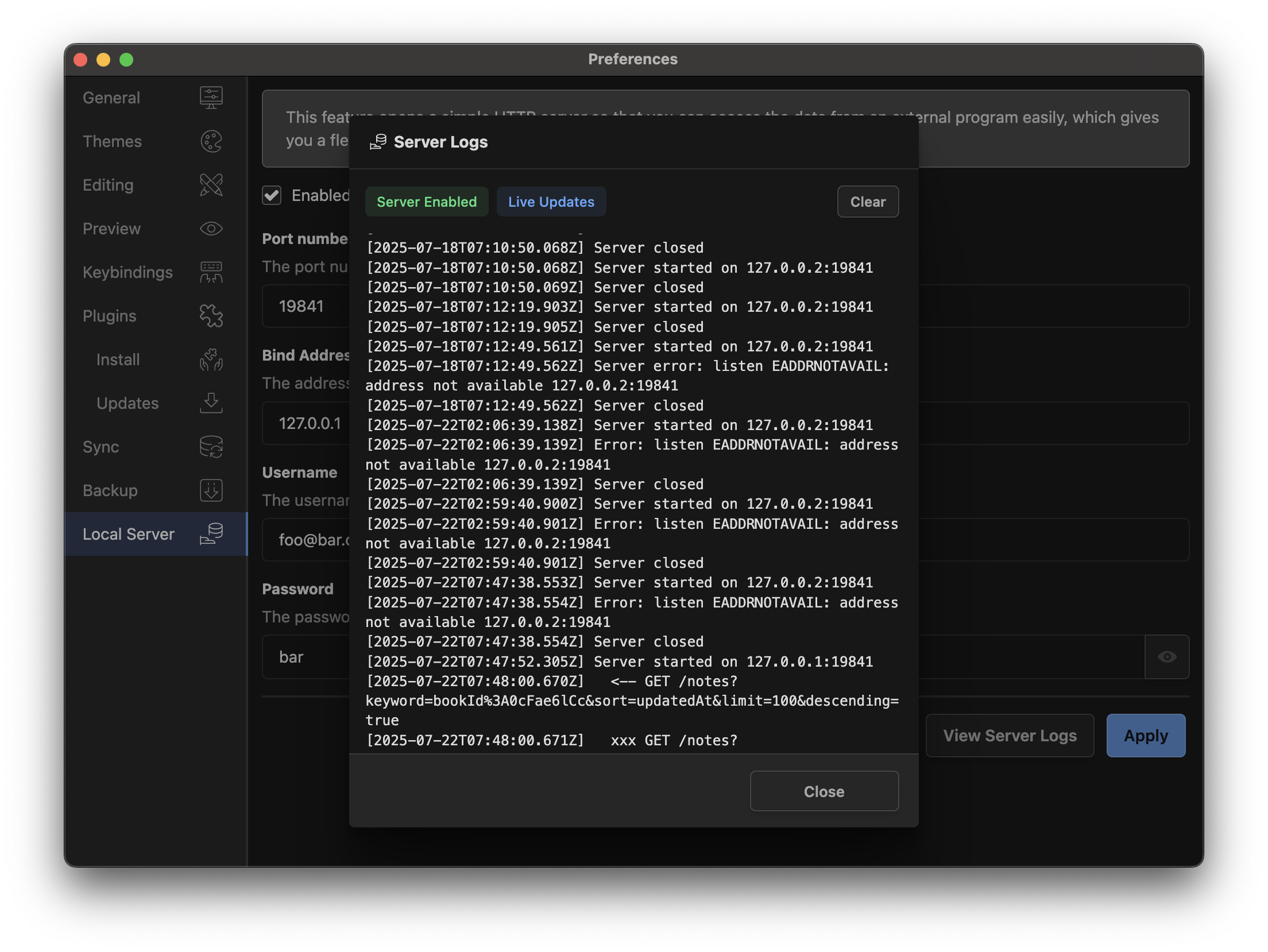Click the Editing pencil-and-ruler icon
This screenshot has height=952, width=1268.
tap(211, 185)
